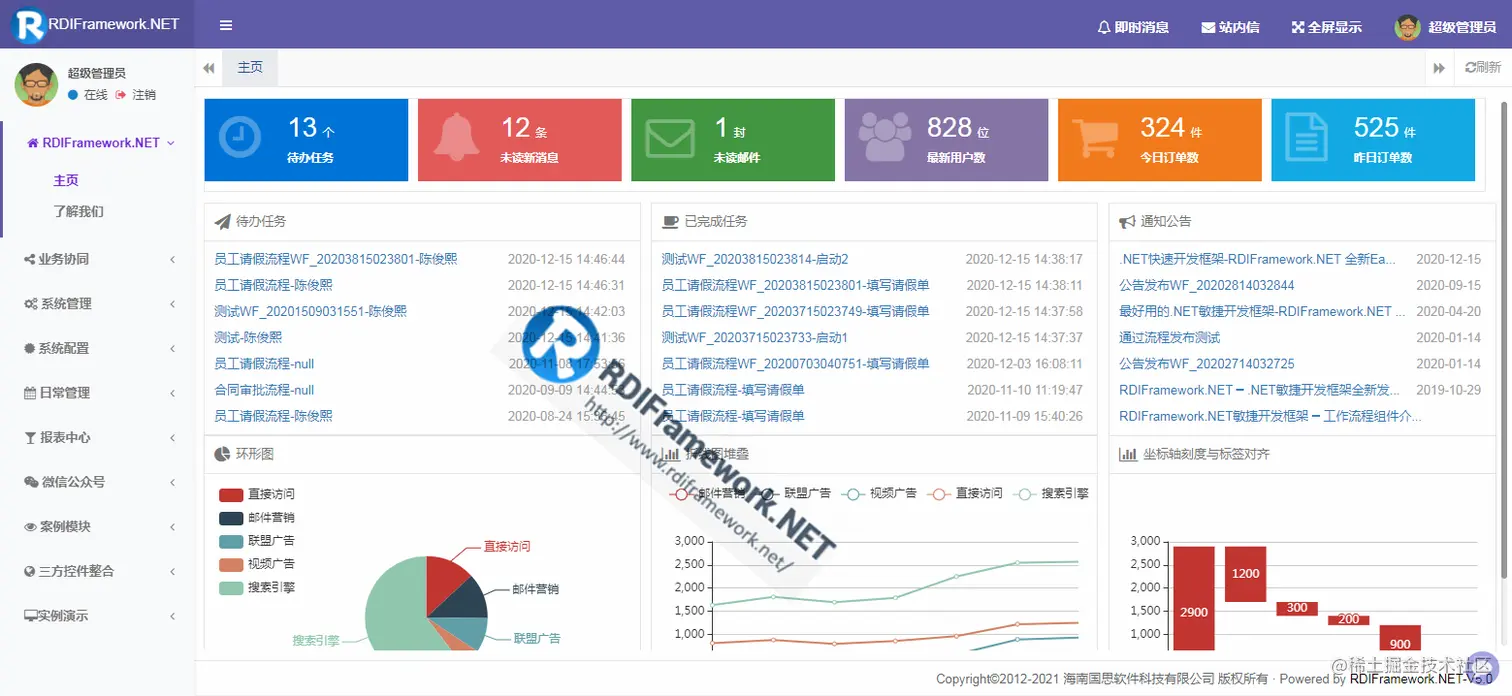Click bell icon on 未读新消息 card
The width and height of the screenshot is (1512, 696).
click(x=455, y=137)
